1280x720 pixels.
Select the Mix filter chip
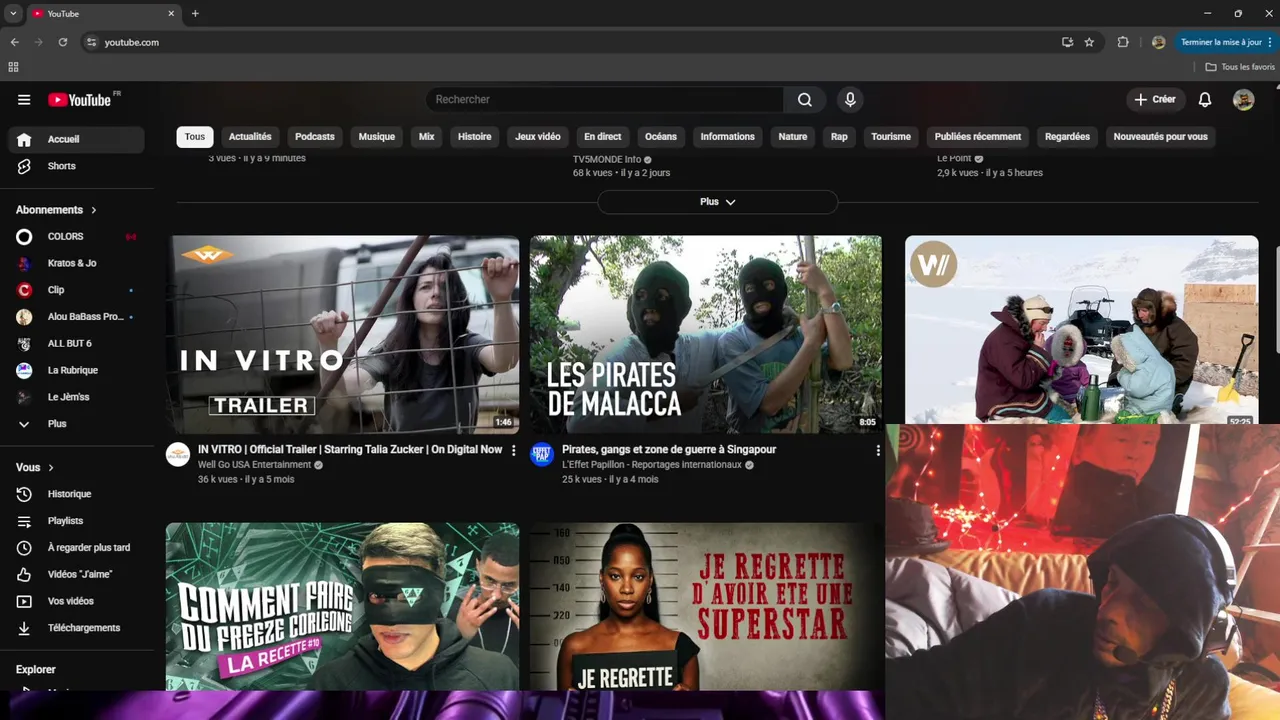[427, 137]
